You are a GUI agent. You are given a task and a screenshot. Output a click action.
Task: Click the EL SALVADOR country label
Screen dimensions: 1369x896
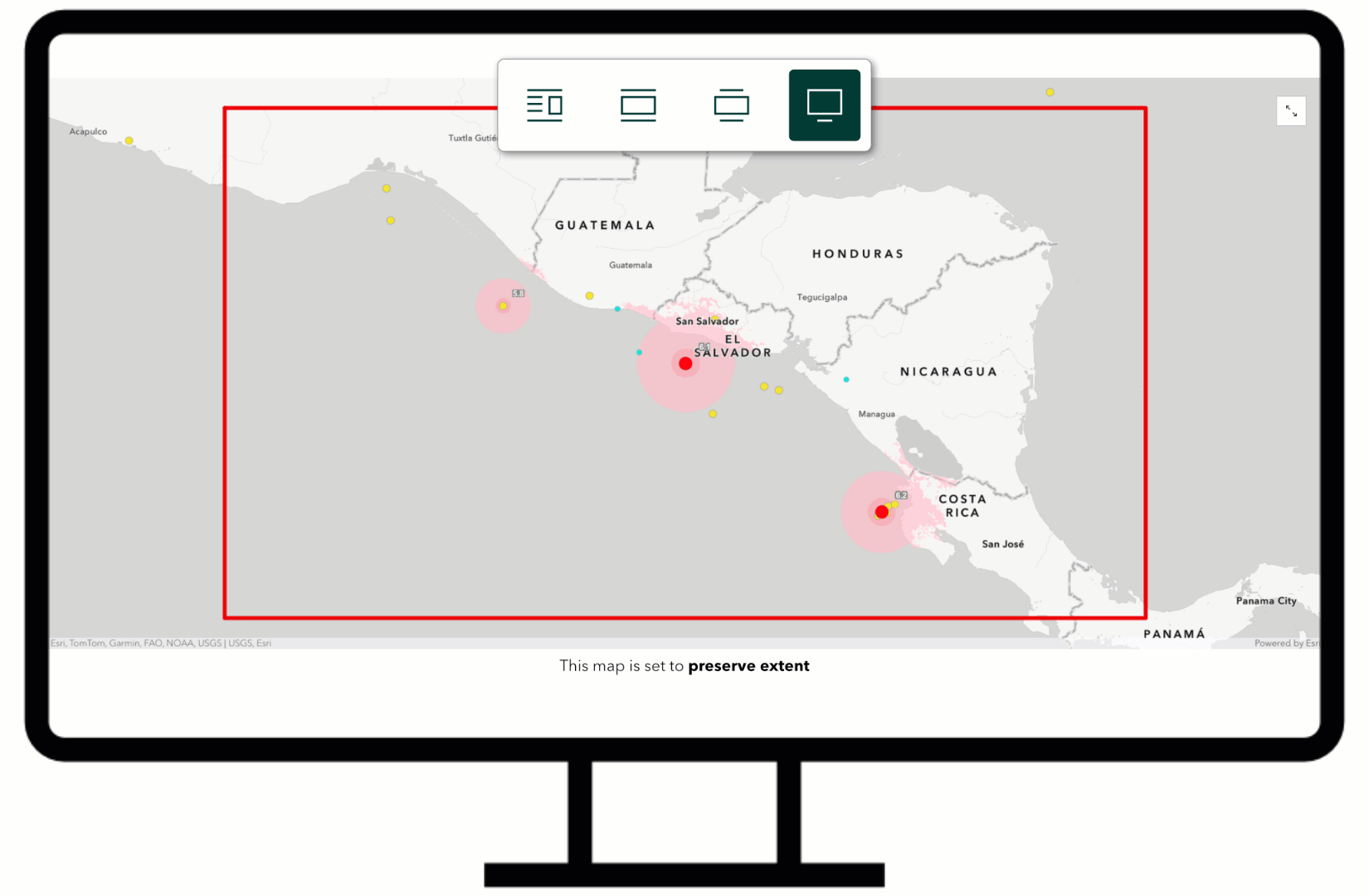pyautogui.click(x=733, y=346)
